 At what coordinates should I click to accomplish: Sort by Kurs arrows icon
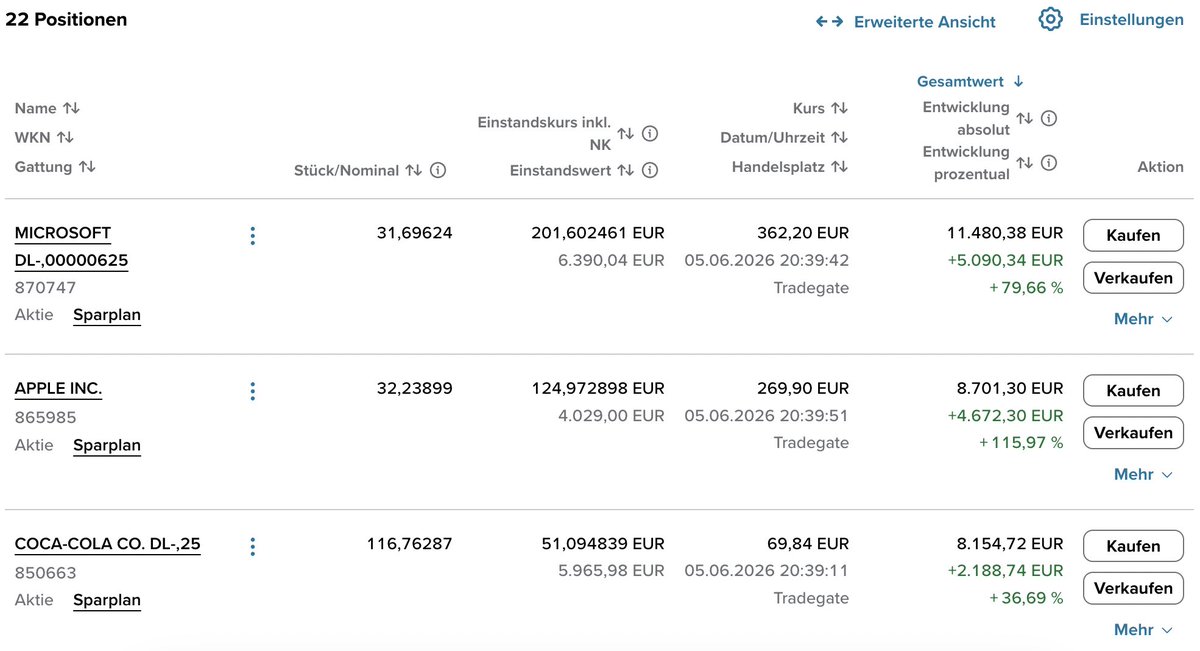point(839,108)
